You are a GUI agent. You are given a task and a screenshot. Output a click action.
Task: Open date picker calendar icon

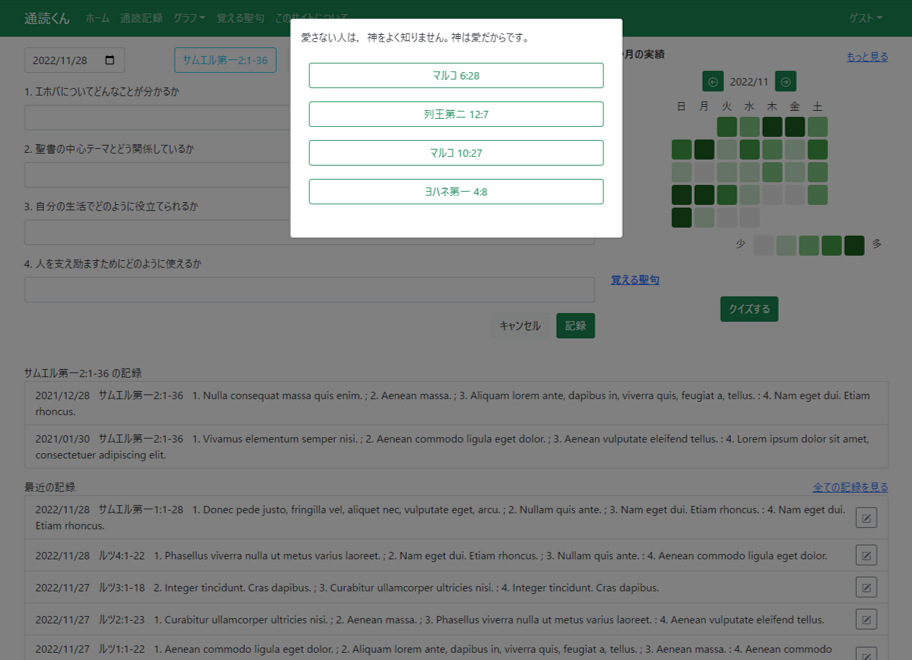pyautogui.click(x=110, y=61)
